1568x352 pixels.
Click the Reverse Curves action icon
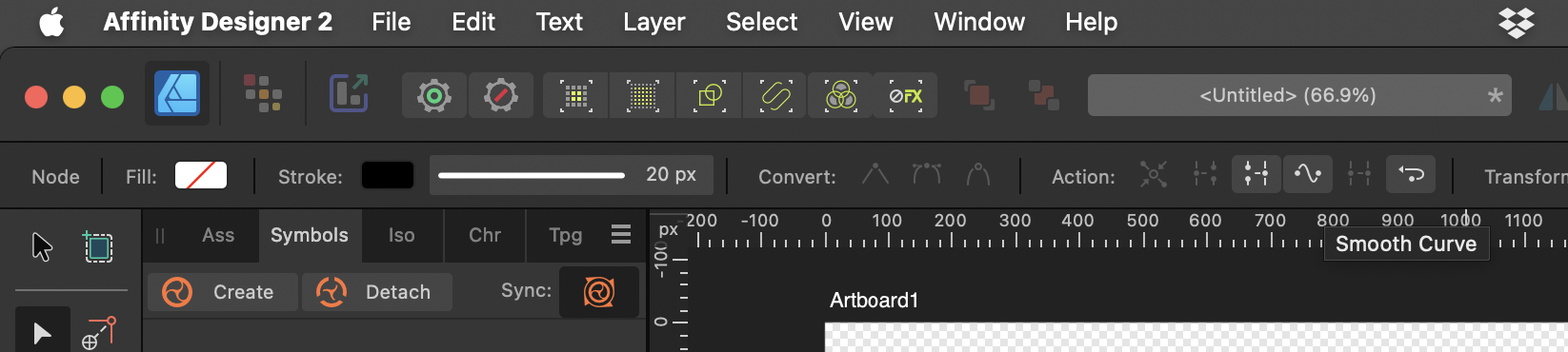(1411, 174)
